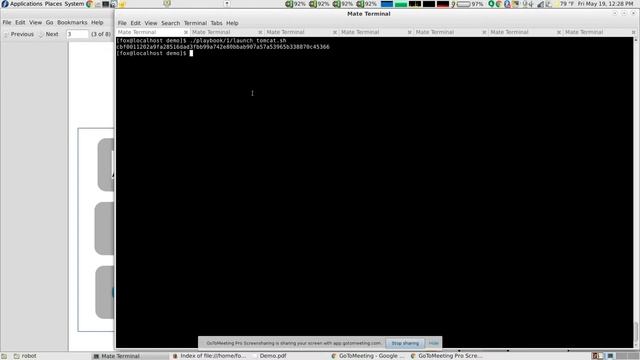This screenshot has height=360, width=640.
Task: Open View menu in document viewer window
Action: tap(36, 22)
